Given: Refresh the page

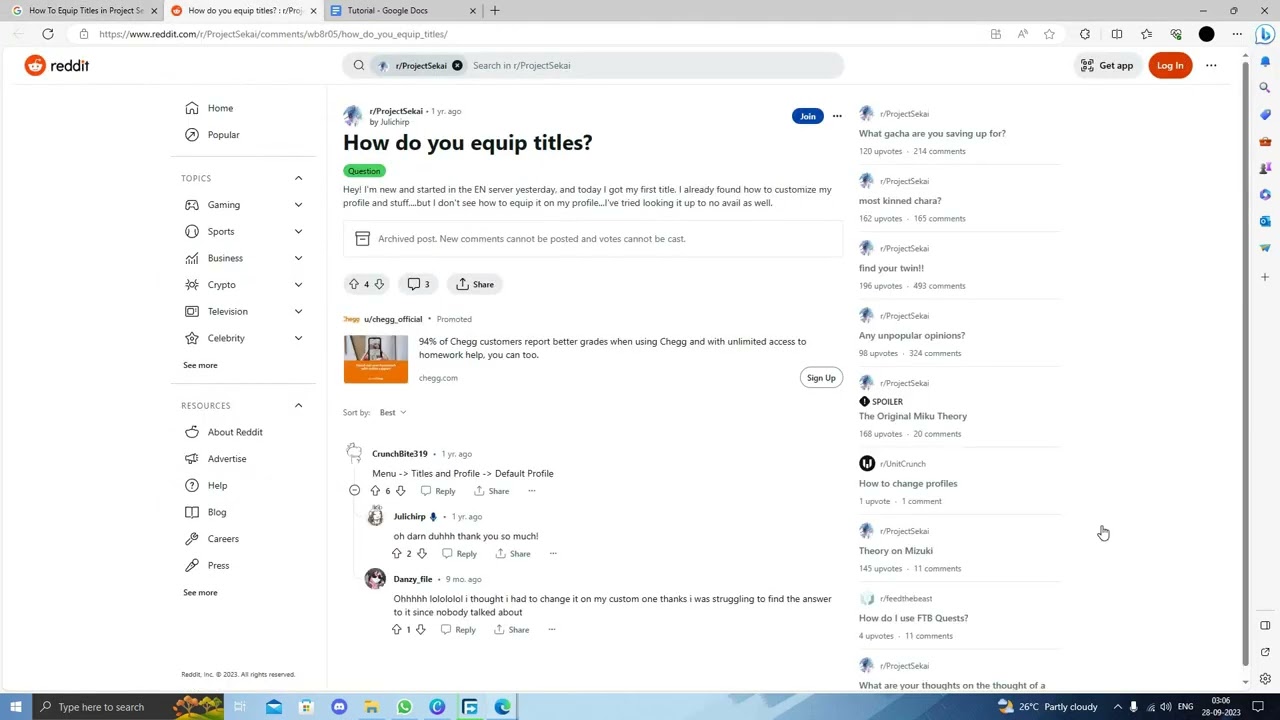Looking at the screenshot, I should coord(47,34).
